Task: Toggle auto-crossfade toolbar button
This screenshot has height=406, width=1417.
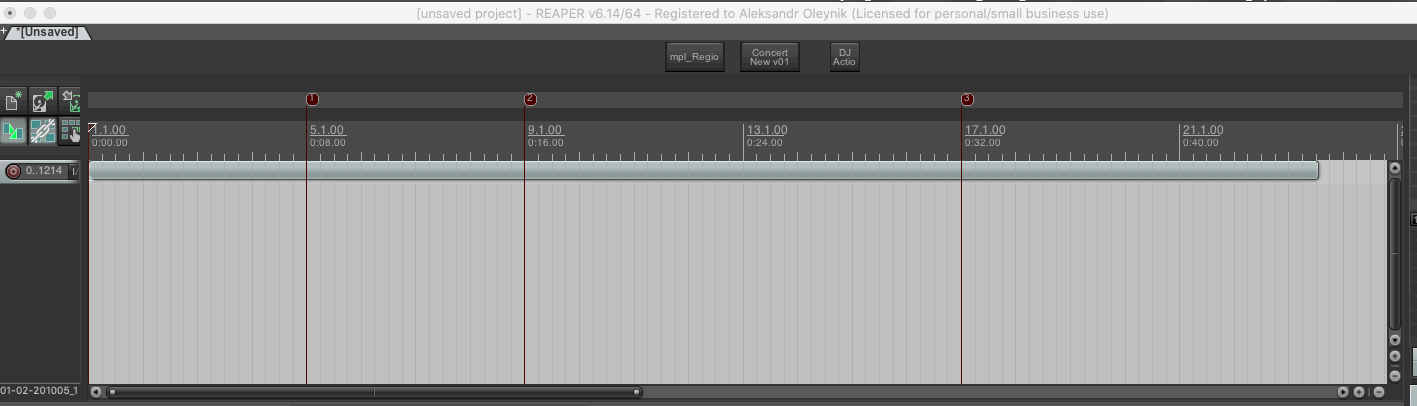Action: 13,131
